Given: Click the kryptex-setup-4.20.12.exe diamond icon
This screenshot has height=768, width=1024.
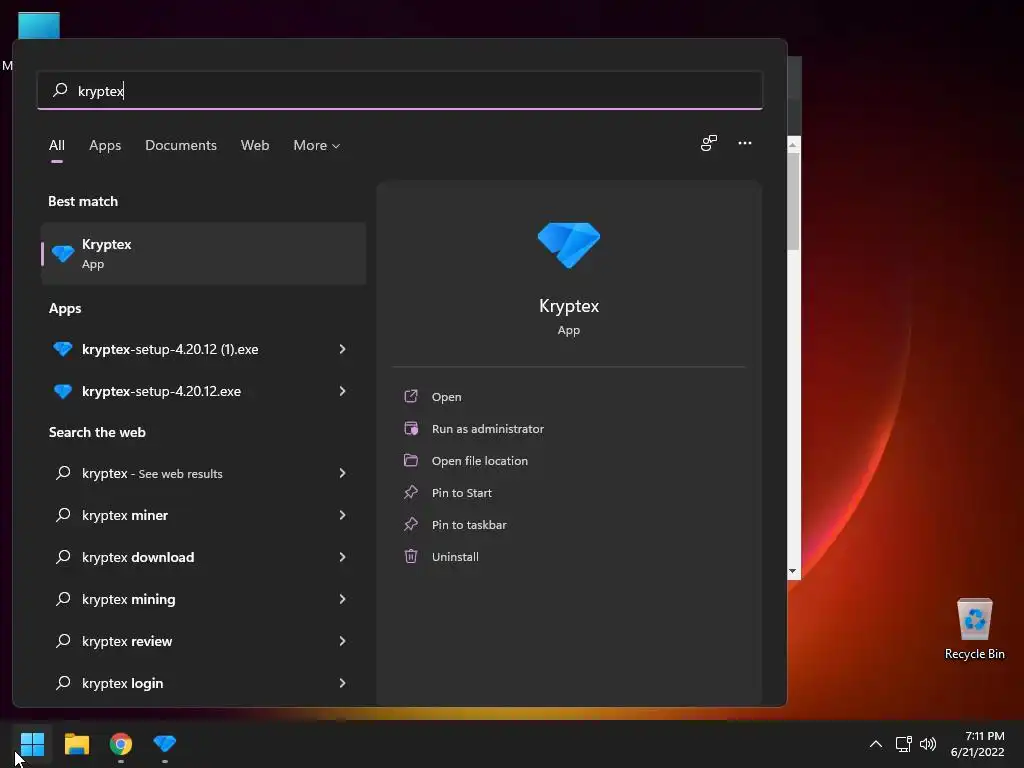Looking at the screenshot, I should point(63,391).
